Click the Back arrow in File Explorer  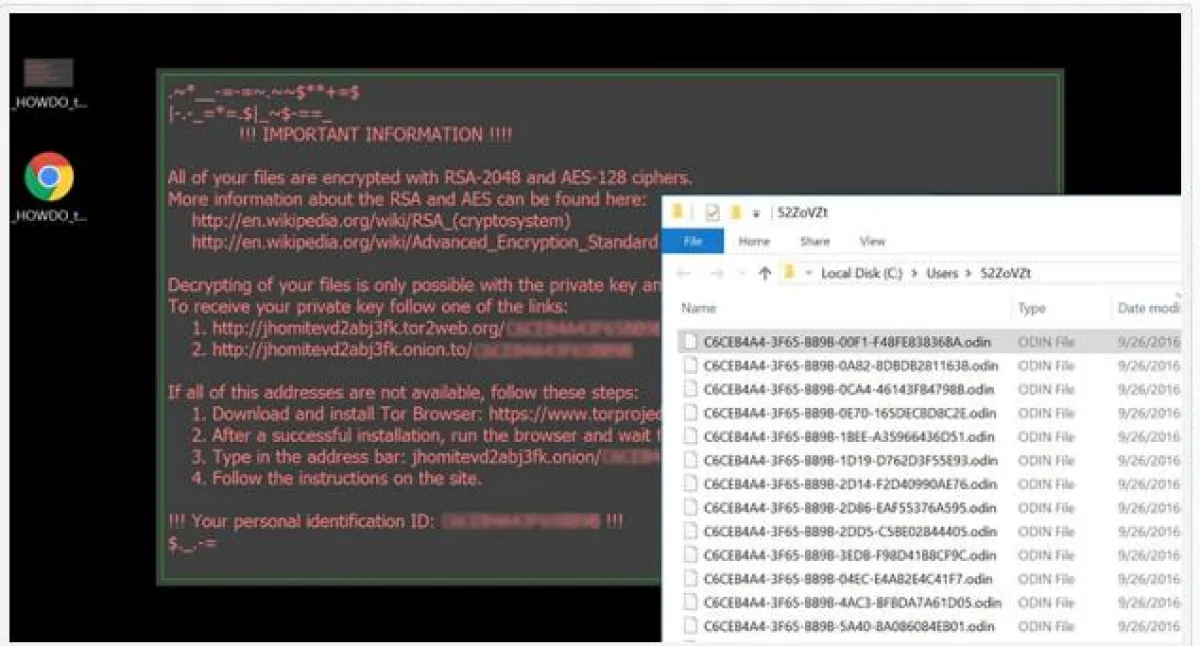(682, 273)
